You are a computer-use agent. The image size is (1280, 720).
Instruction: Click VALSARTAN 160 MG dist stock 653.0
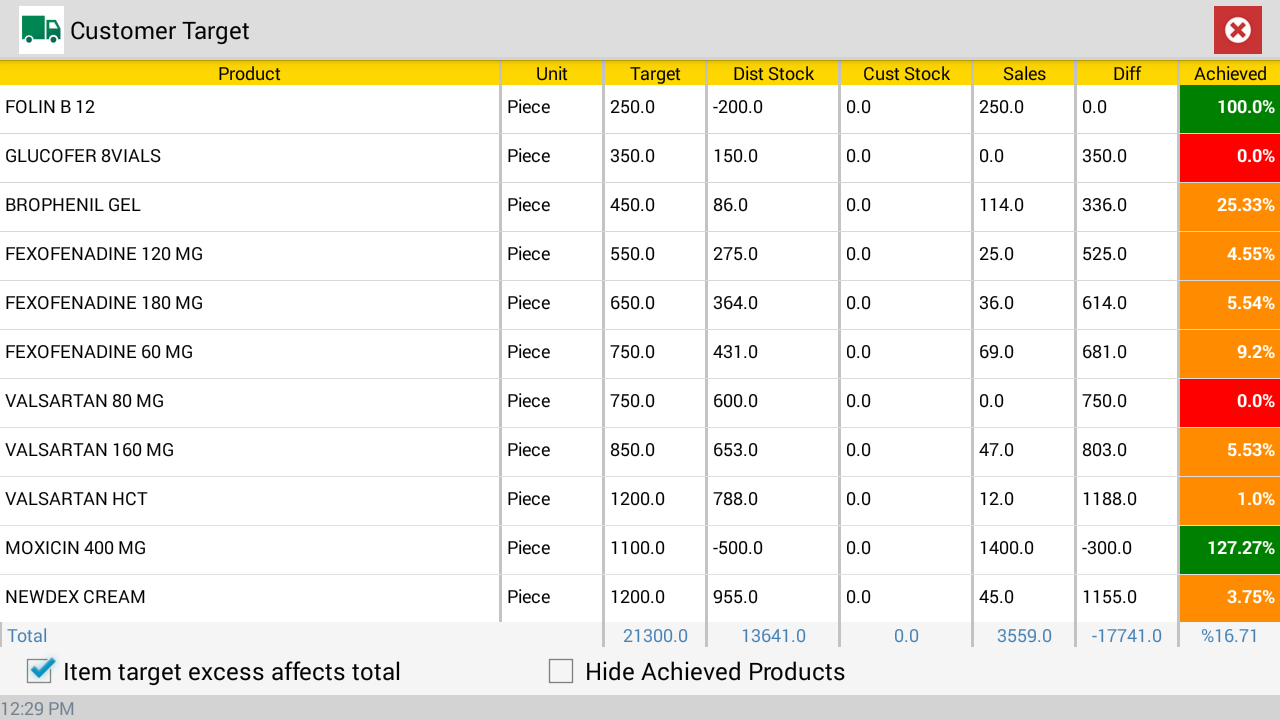pos(735,450)
